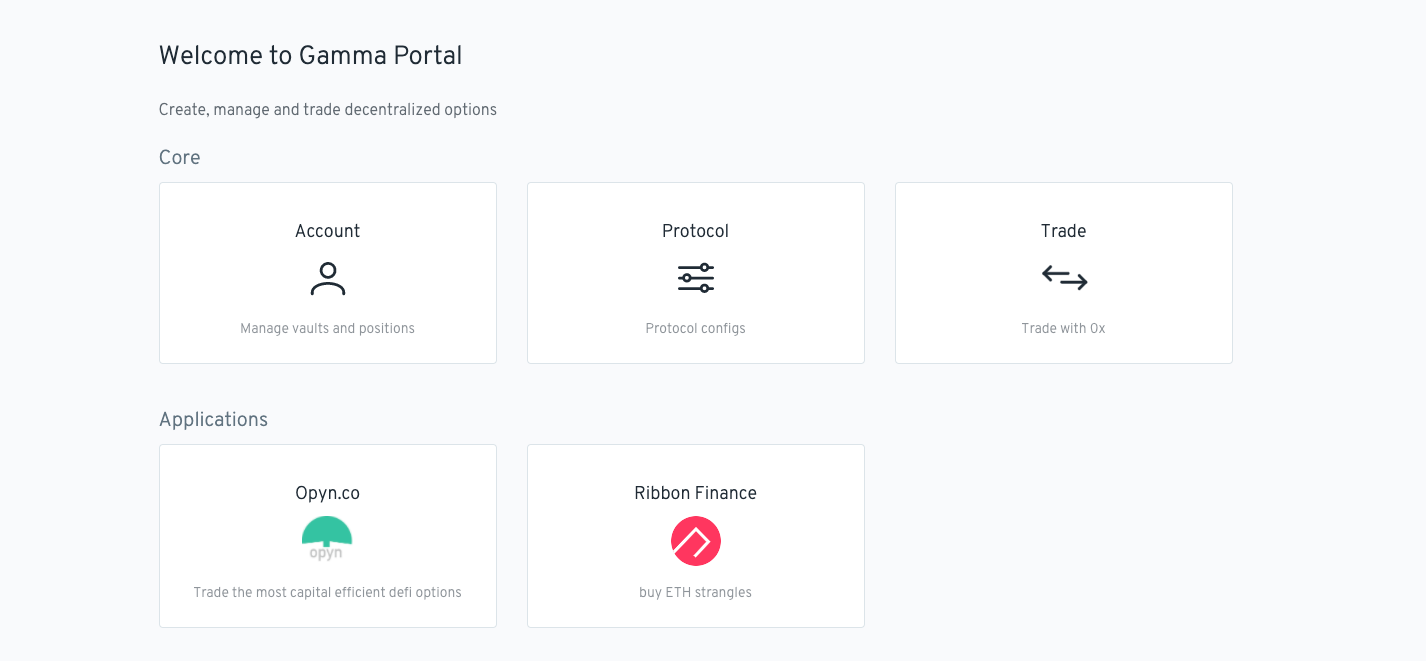
Task: Click the Account person icon
Action: [x=327, y=279]
